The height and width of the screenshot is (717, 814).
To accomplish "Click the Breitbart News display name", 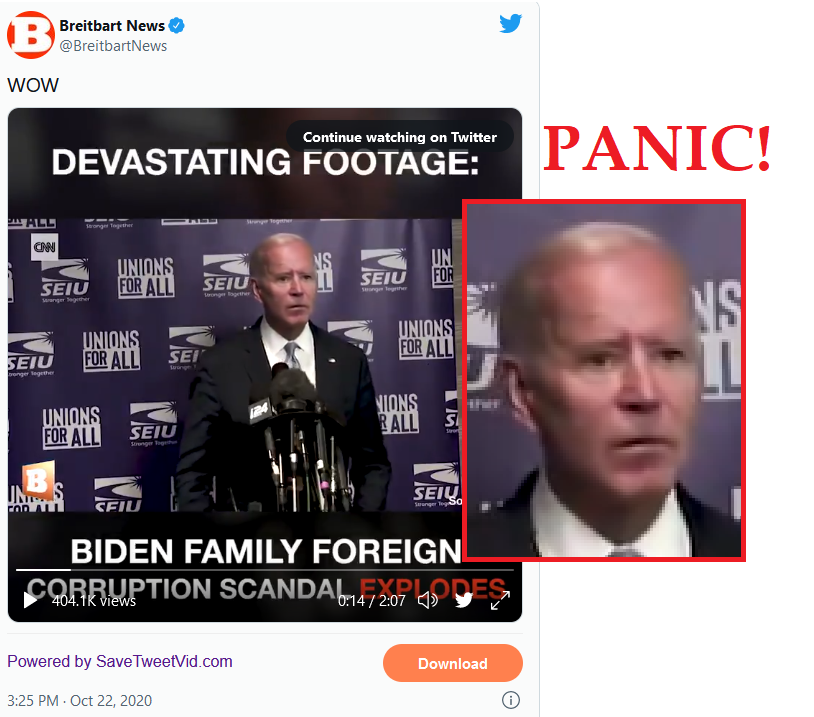I will [x=112, y=25].
